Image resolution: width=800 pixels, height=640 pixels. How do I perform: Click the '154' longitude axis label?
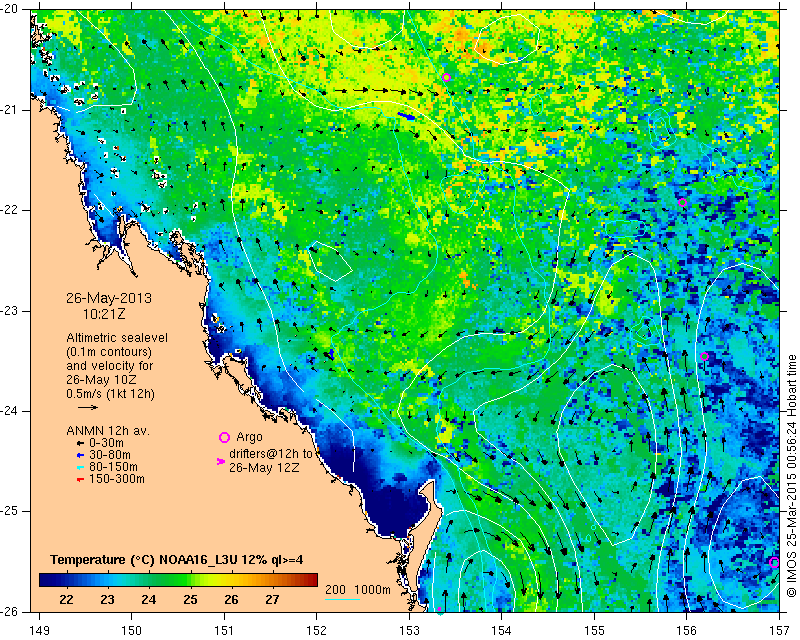[x=502, y=631]
